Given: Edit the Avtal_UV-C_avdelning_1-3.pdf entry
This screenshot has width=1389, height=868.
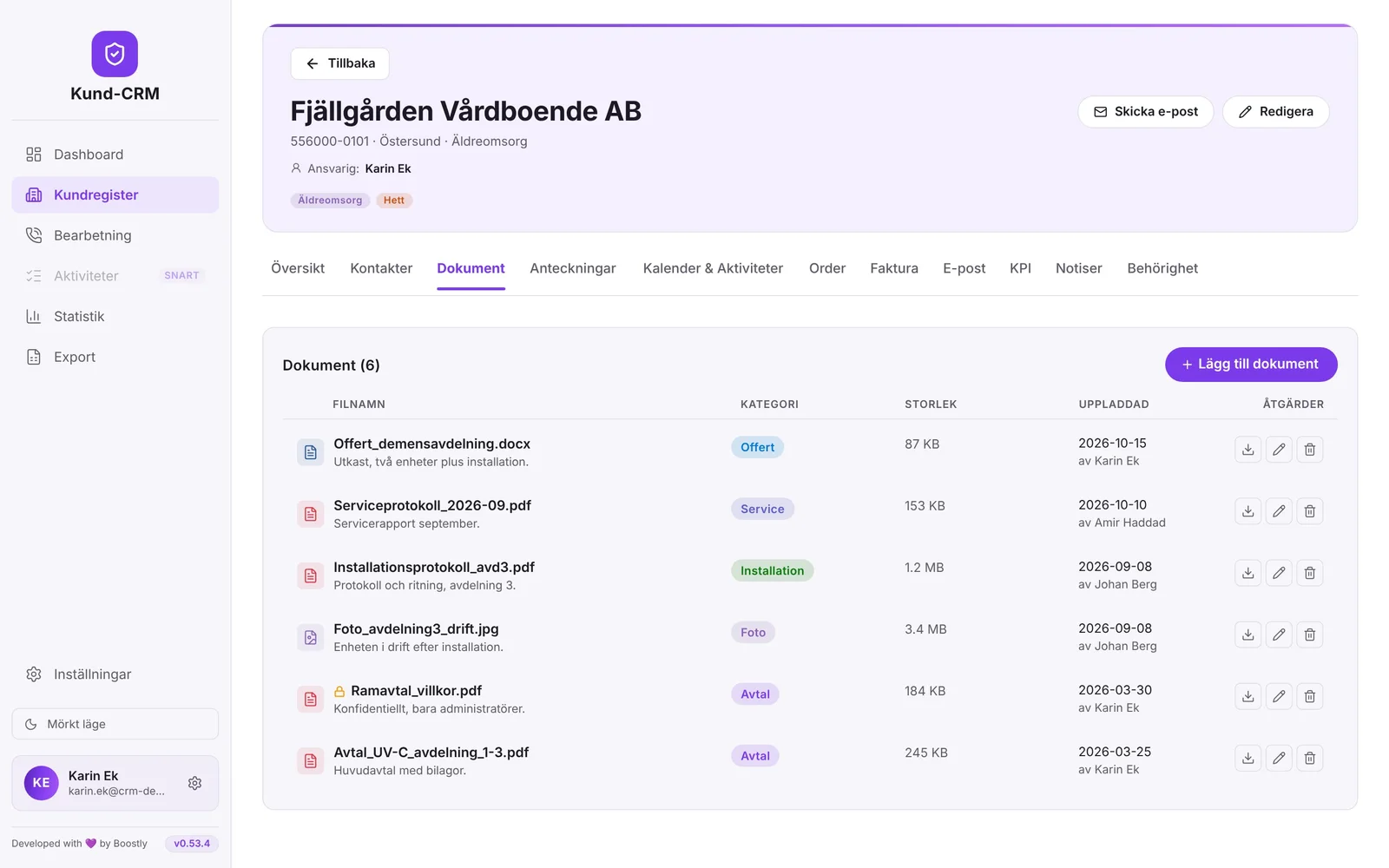Looking at the screenshot, I should coord(1279,758).
